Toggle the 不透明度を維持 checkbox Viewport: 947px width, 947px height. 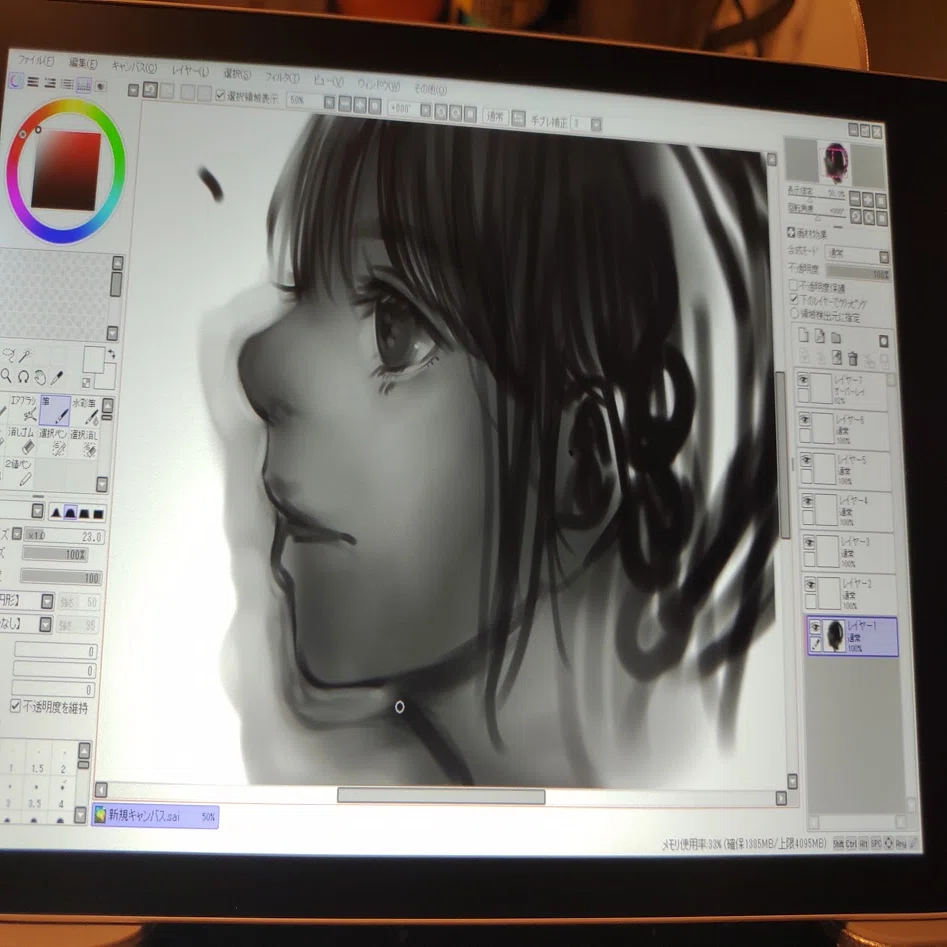pyautogui.click(x=16, y=705)
